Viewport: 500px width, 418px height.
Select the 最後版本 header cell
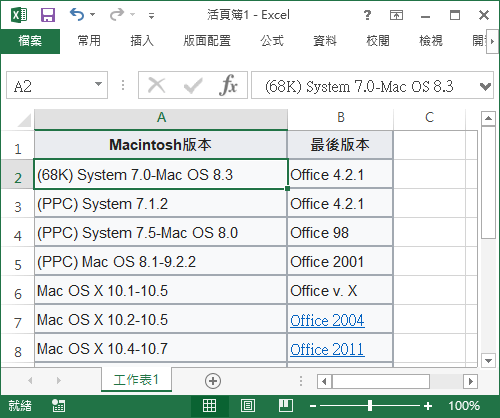pyautogui.click(x=340, y=145)
